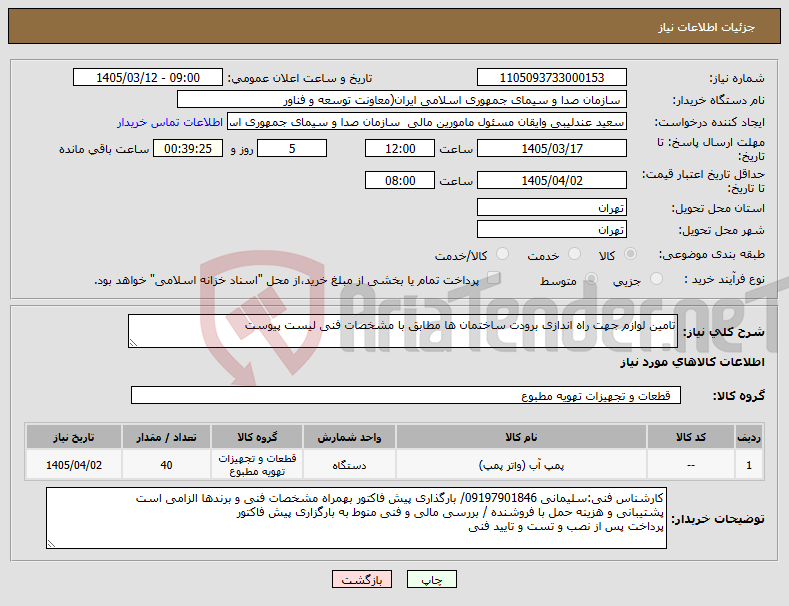Click the کد کالا column header

[690, 437]
